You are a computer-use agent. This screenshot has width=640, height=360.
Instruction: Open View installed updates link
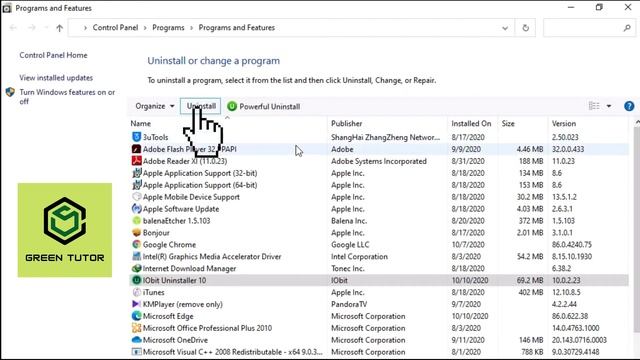click(x=56, y=78)
